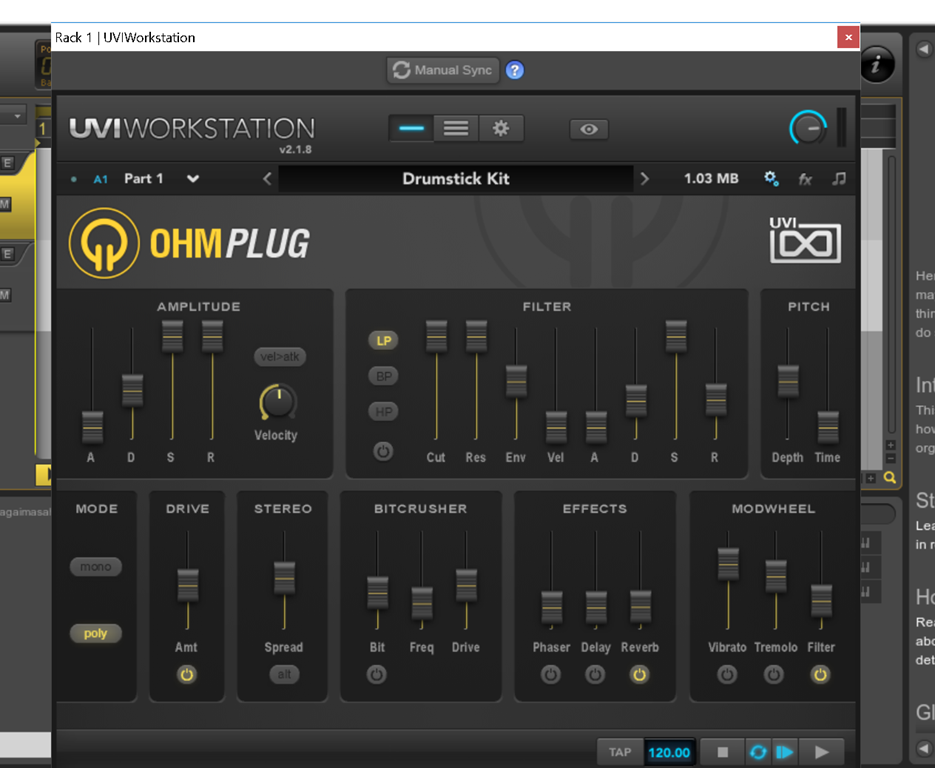The image size is (935, 768).
Task: Click the Ohm Plug logo icon
Action: (x=104, y=243)
